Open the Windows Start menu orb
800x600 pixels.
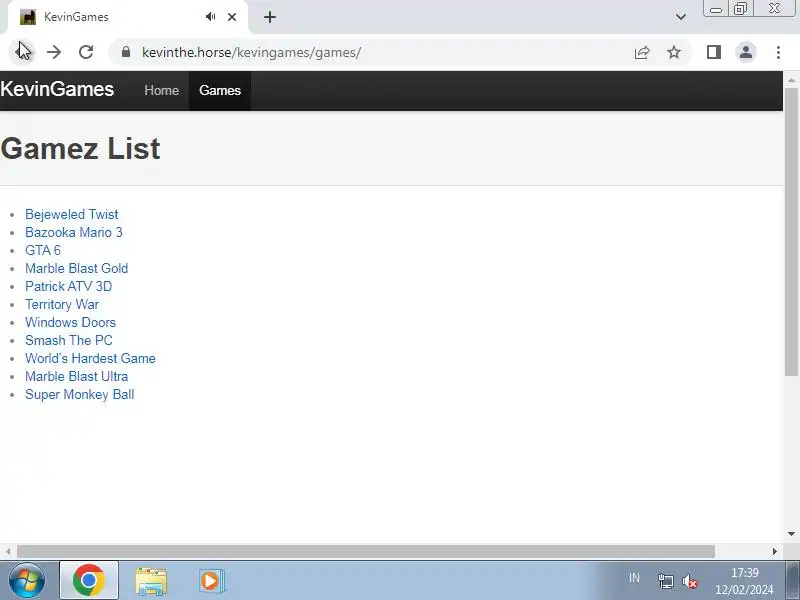tap(27, 581)
